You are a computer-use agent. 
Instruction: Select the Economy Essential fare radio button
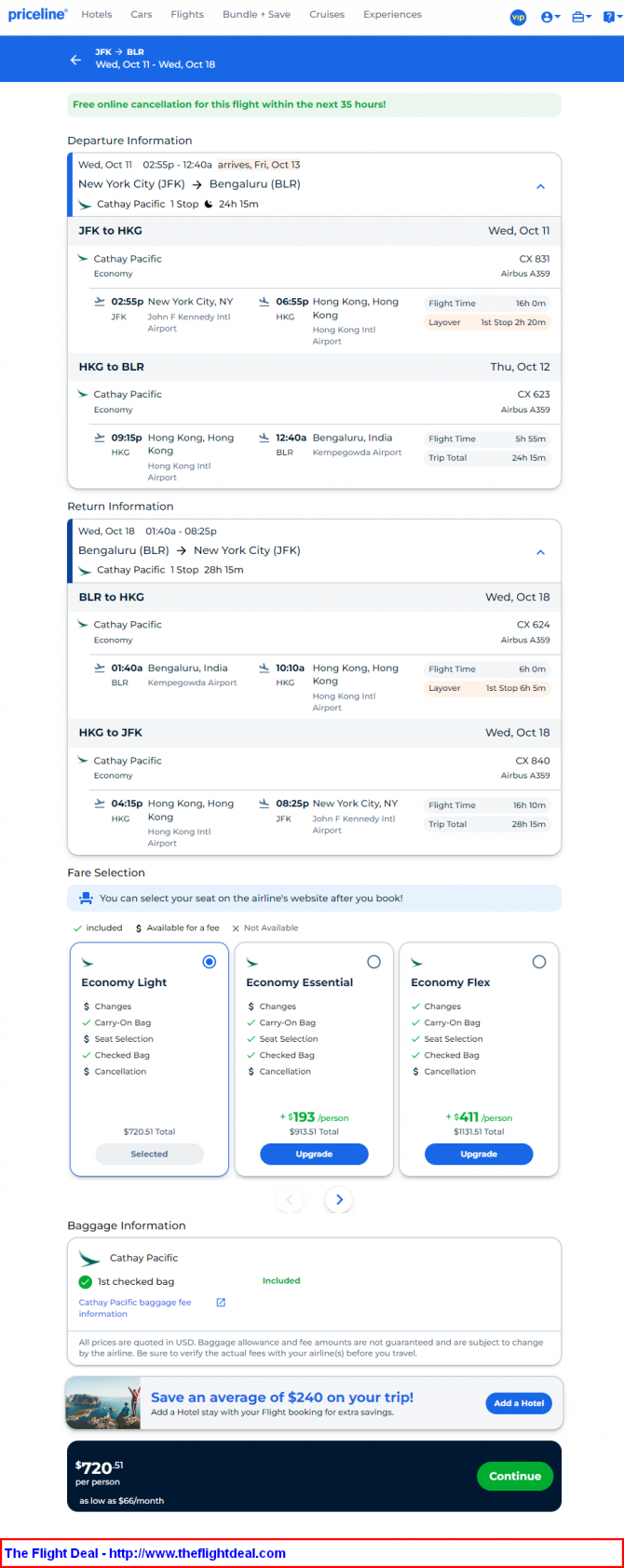374,962
